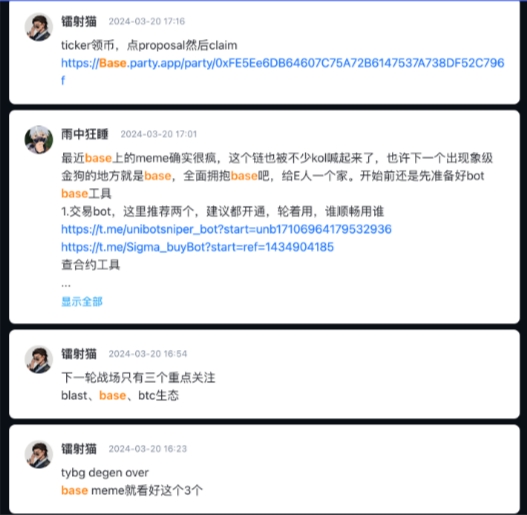Click username 镭射猫 on the 16:54 post
The image size is (527, 515).
(79, 354)
